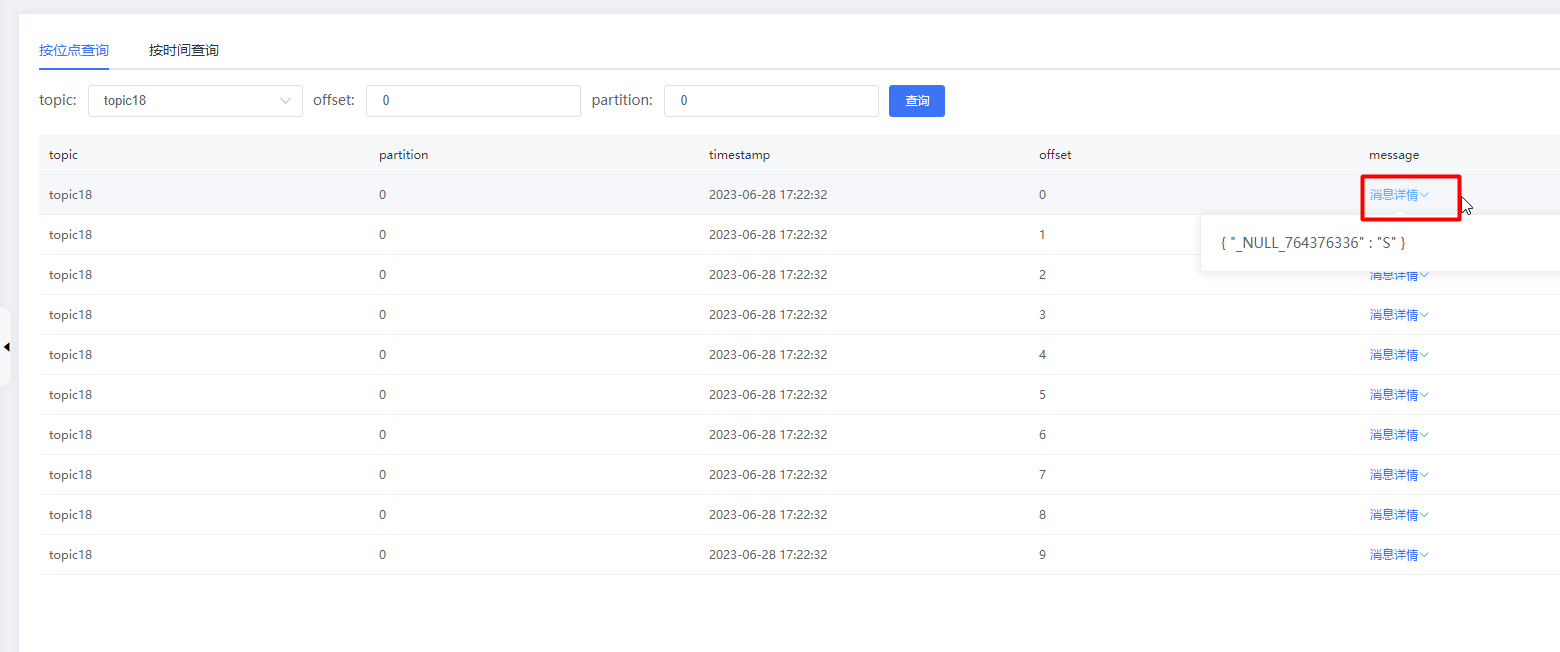1560x652 pixels.
Task: Switch to the 按时间查询 tab
Action: [184, 50]
